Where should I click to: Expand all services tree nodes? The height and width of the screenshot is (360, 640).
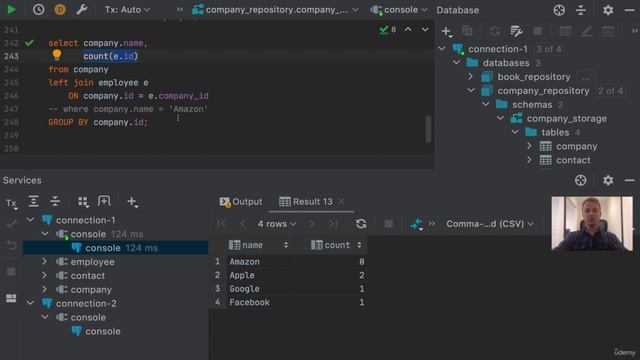coord(33,201)
